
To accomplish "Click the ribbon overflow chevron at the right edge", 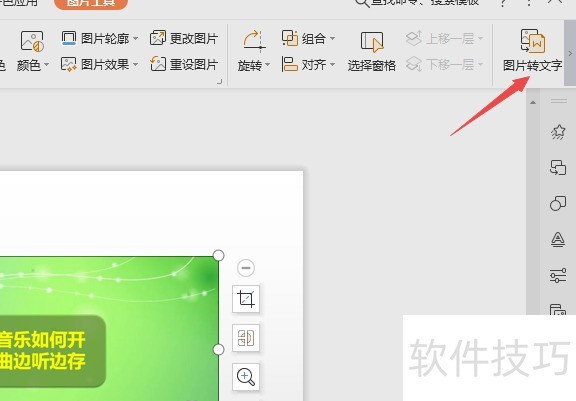I will point(570,53).
